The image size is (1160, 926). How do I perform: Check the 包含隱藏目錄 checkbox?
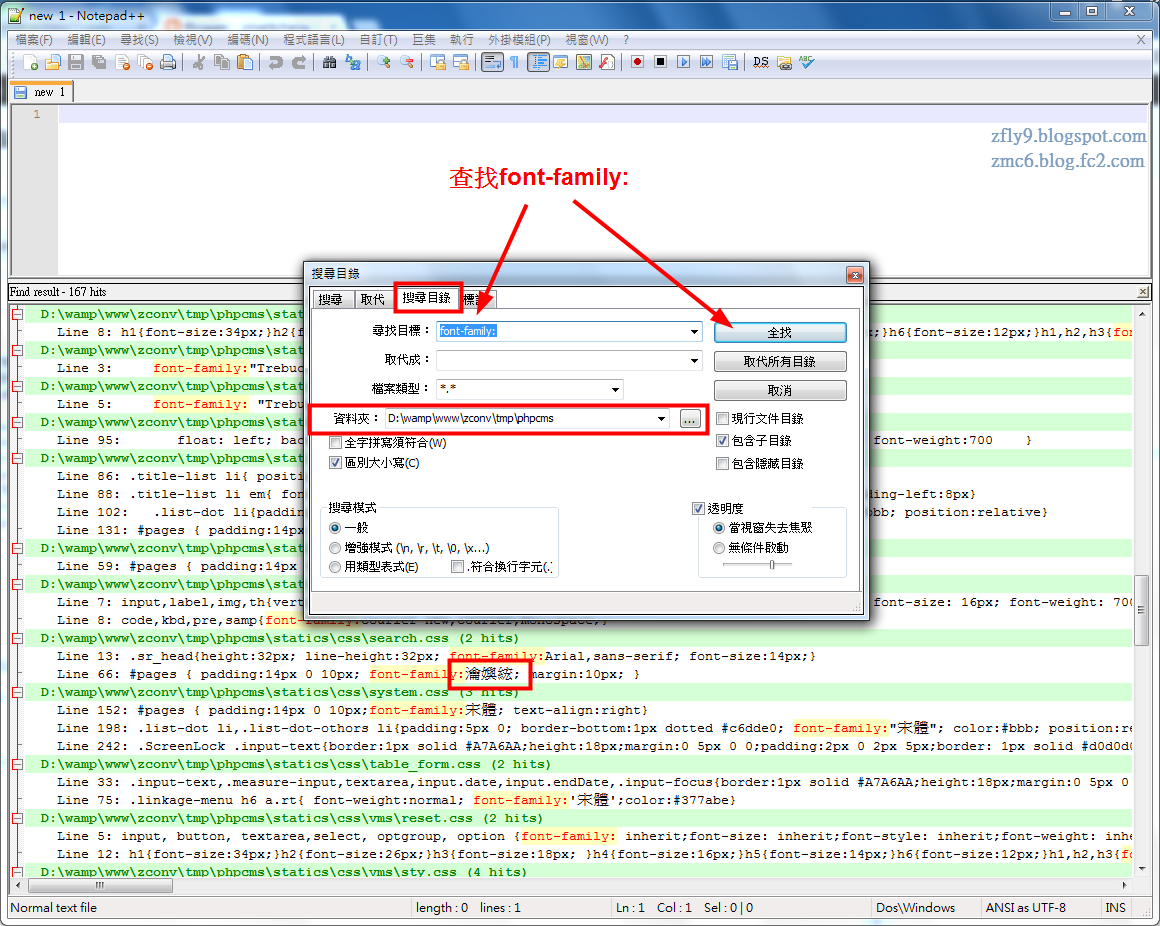(x=723, y=464)
